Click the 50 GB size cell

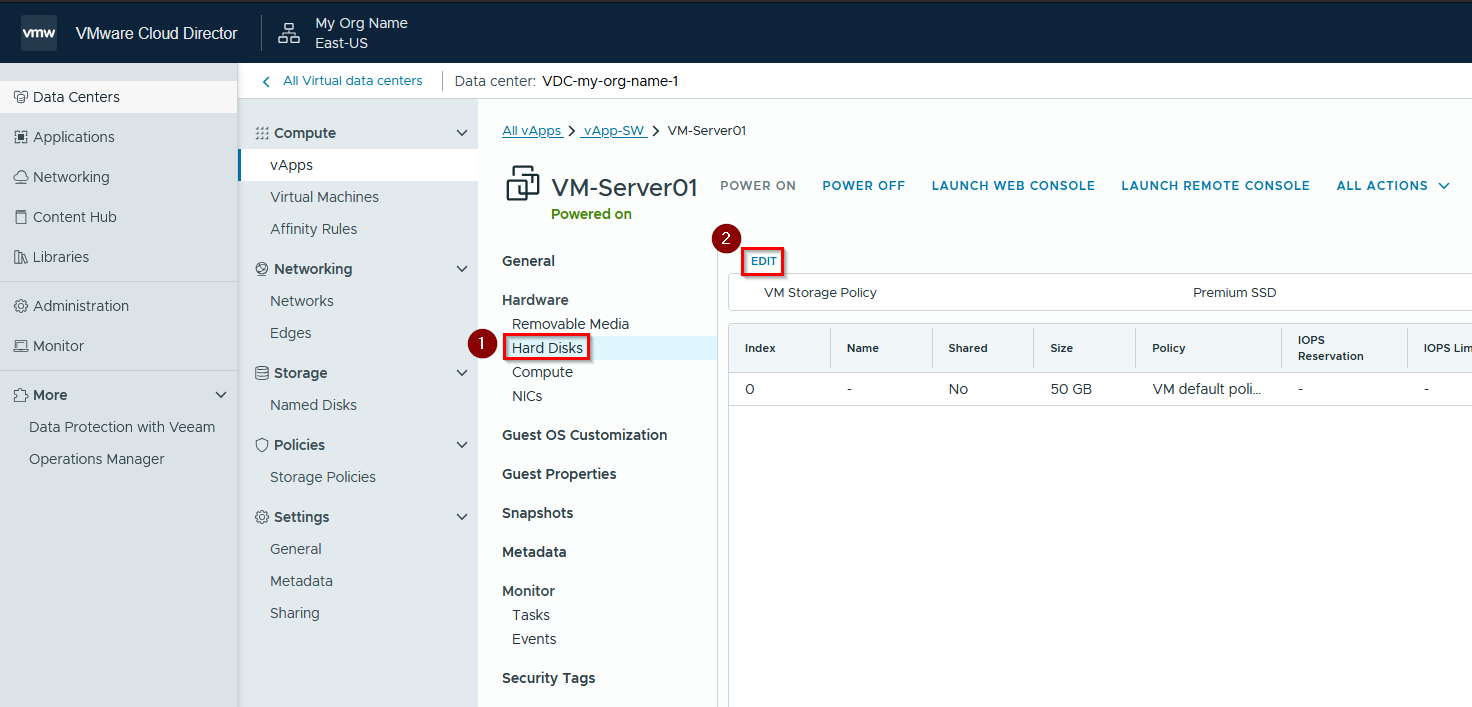tap(1071, 389)
